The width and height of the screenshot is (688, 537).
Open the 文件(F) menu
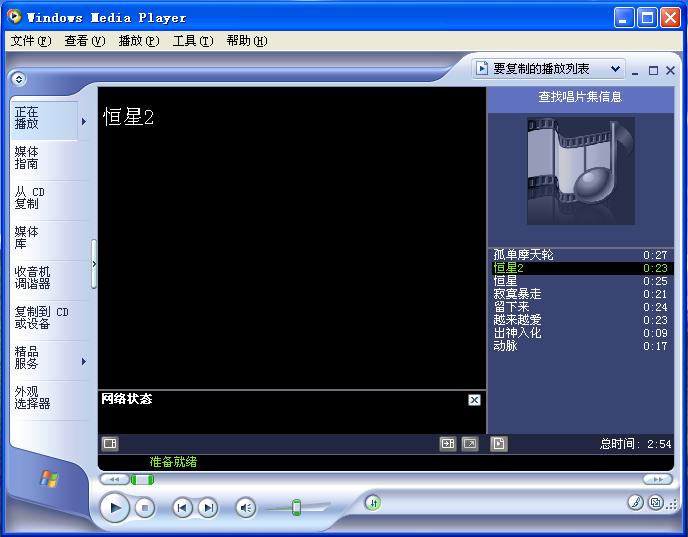pyautogui.click(x=31, y=41)
